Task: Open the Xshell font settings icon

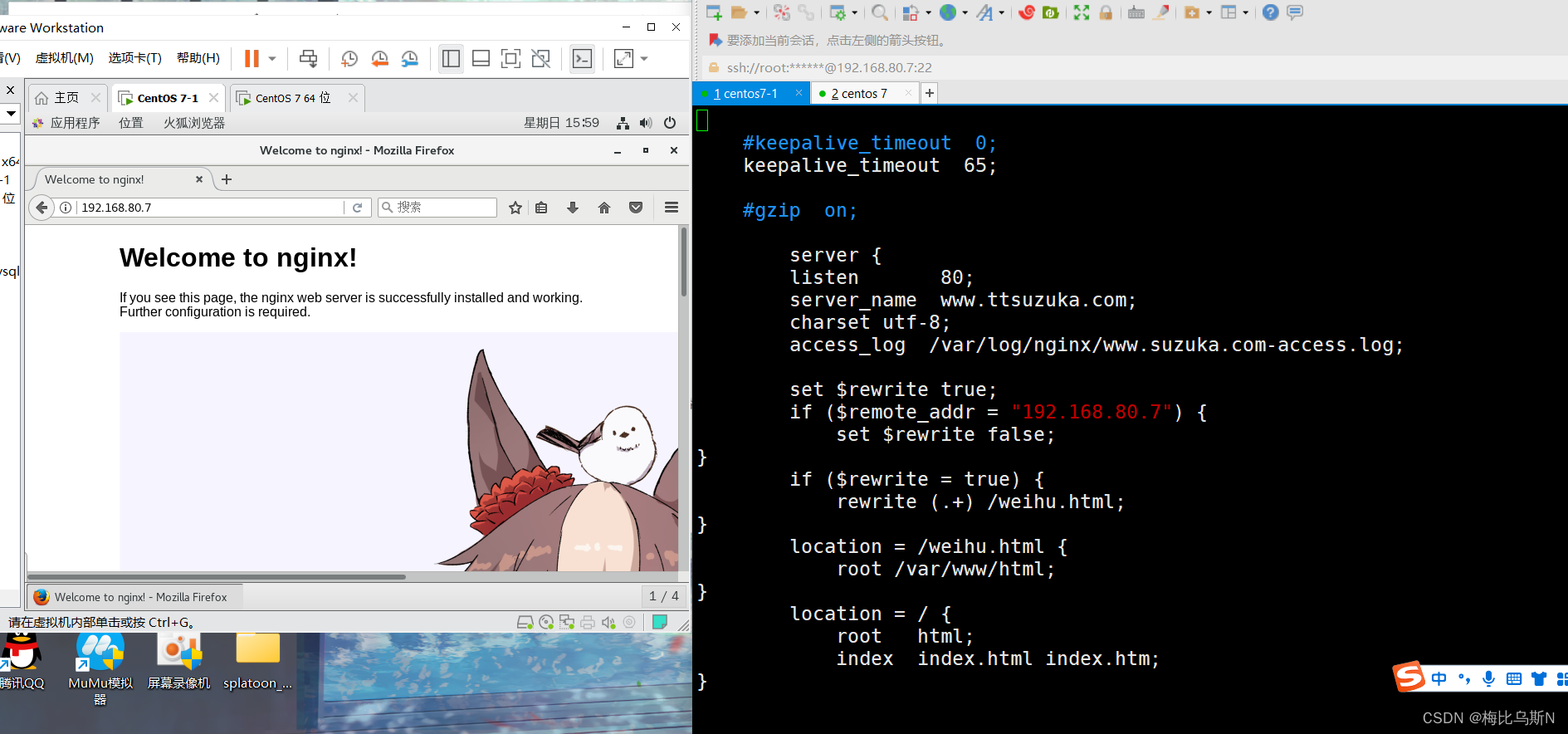Action: [x=985, y=12]
